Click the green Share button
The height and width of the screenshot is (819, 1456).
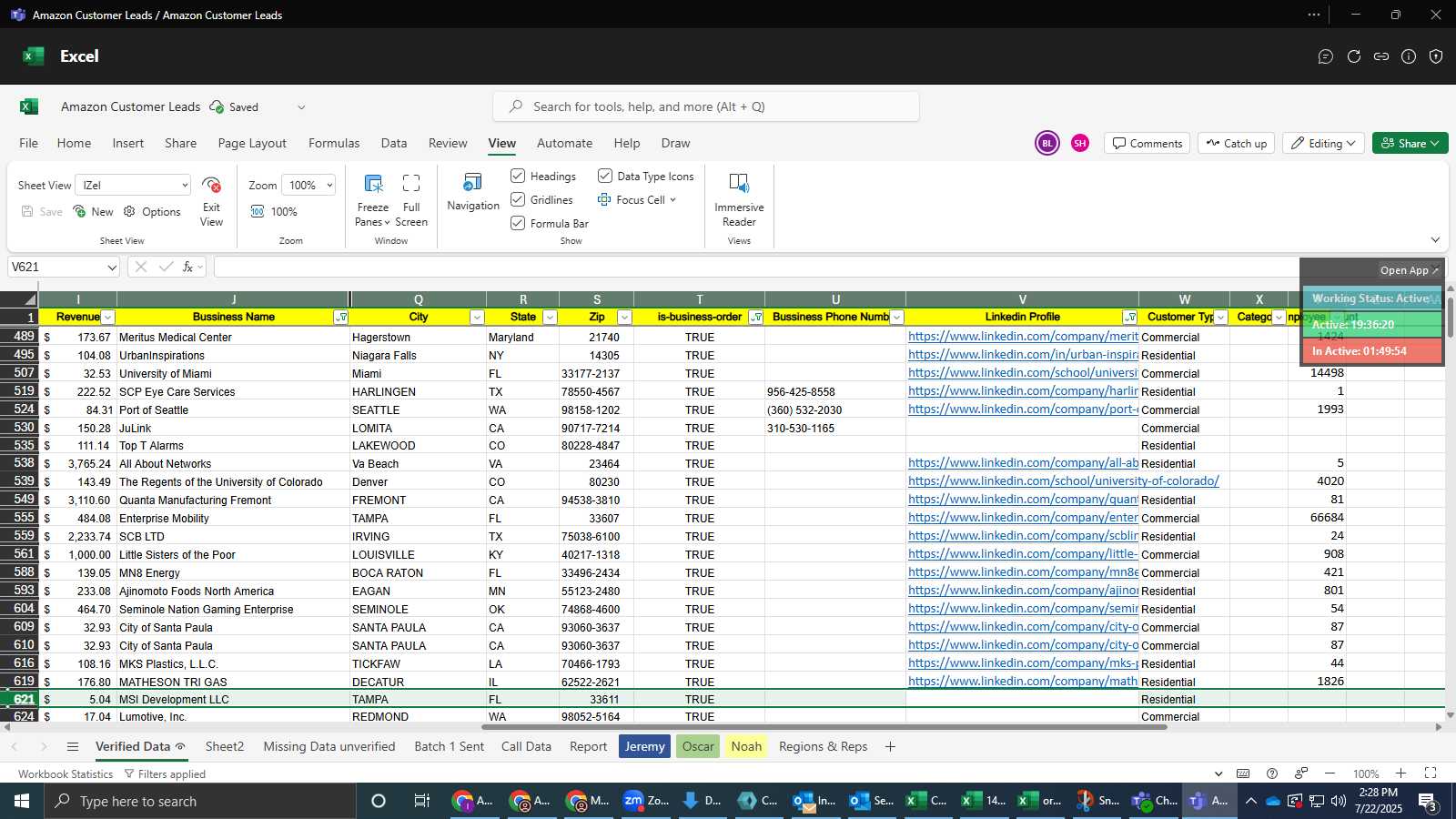point(1410,143)
